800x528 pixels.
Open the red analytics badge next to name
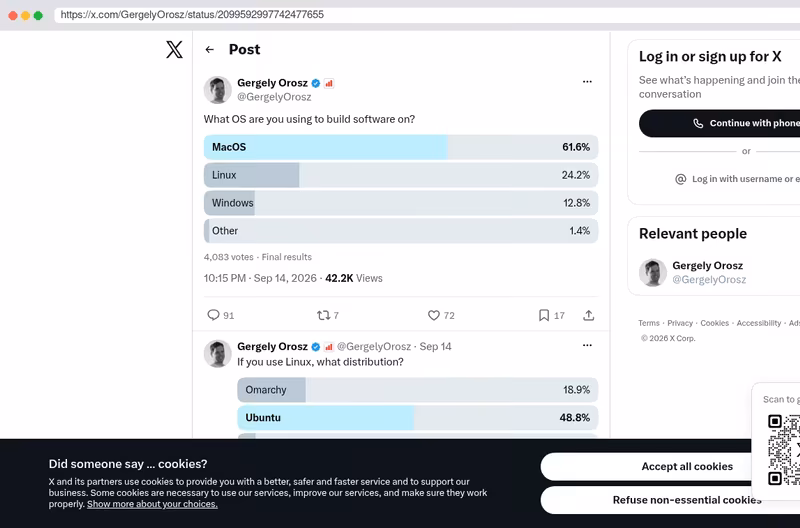coord(329,83)
